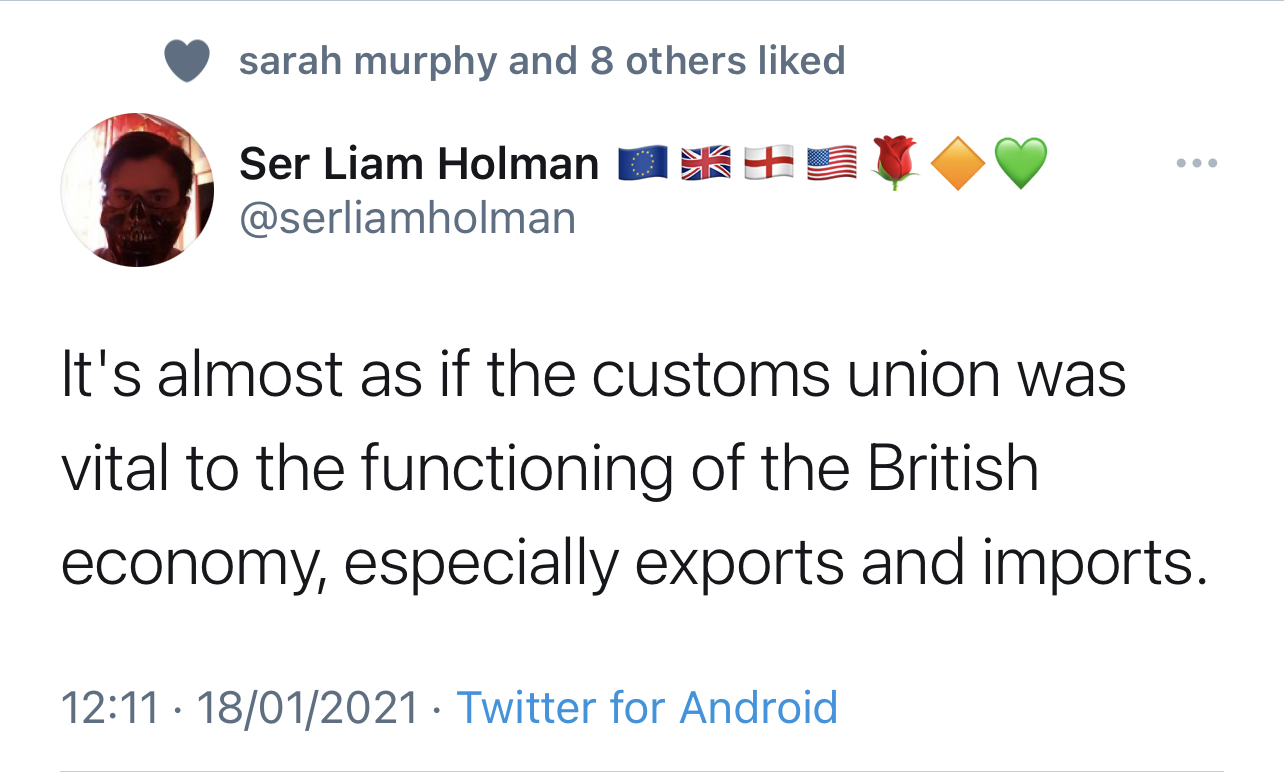Open the Twitter for Android source link
1284x774 pixels.
647,708
